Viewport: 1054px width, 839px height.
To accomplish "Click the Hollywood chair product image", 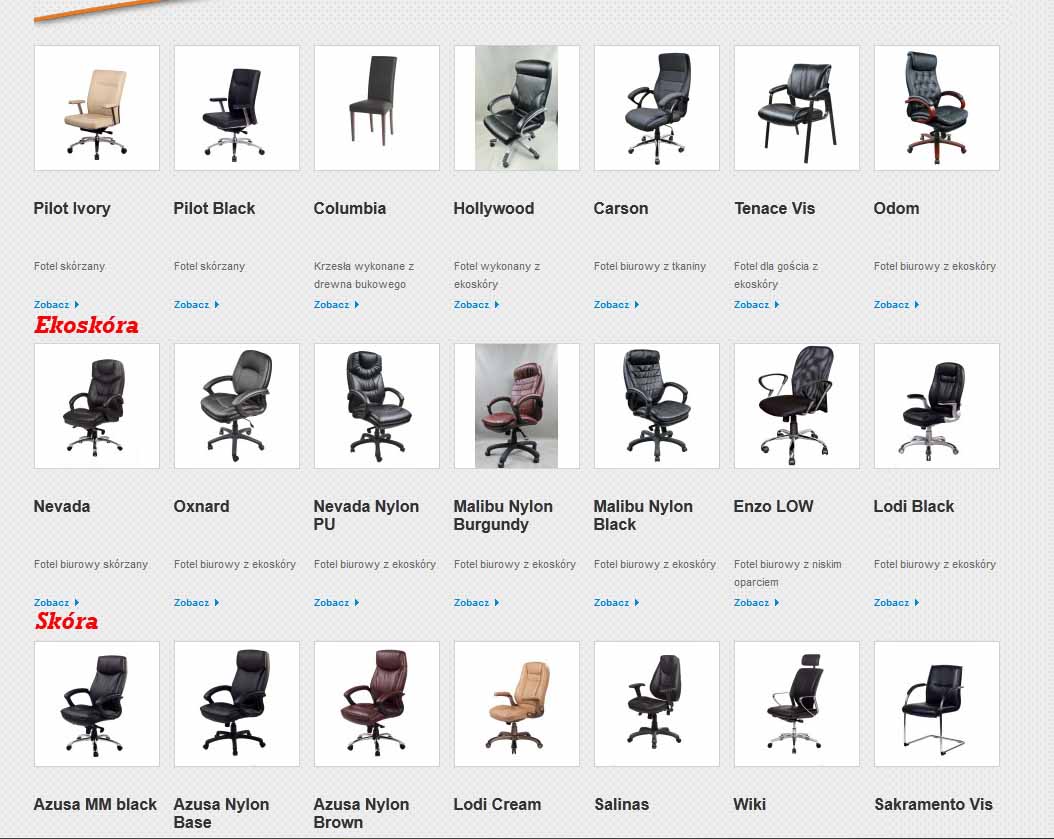I will (516, 108).
